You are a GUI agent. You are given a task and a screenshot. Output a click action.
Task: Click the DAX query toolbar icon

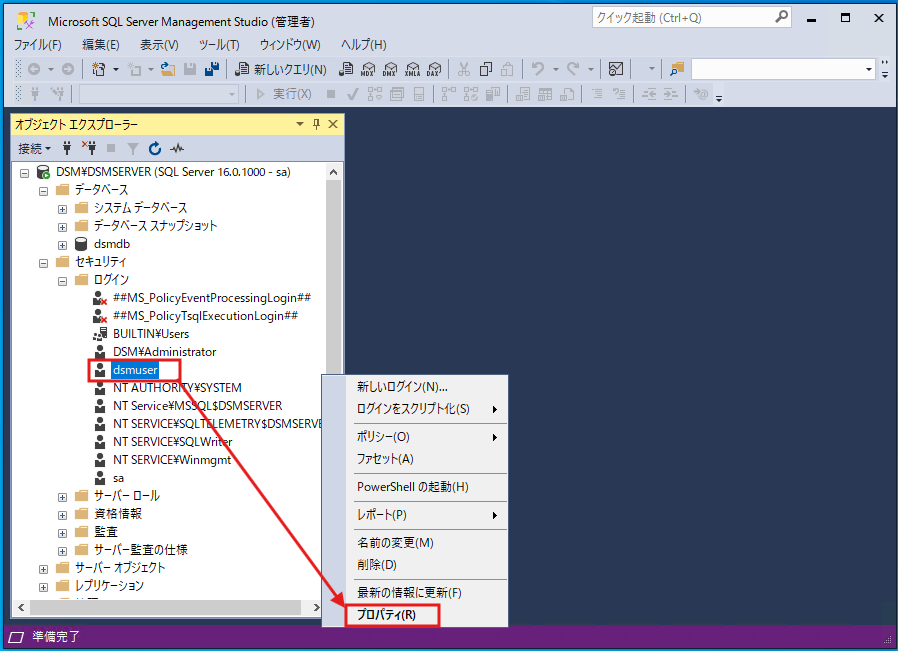(434, 69)
